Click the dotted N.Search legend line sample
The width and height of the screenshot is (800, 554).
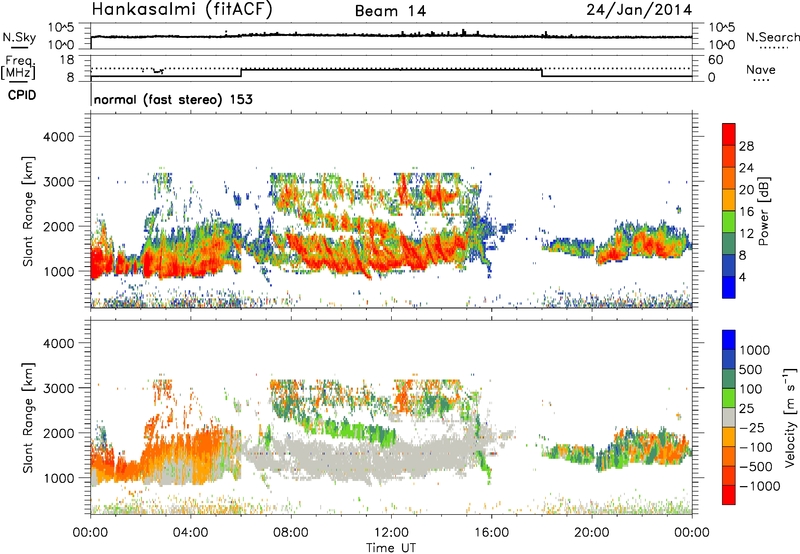click(773, 48)
